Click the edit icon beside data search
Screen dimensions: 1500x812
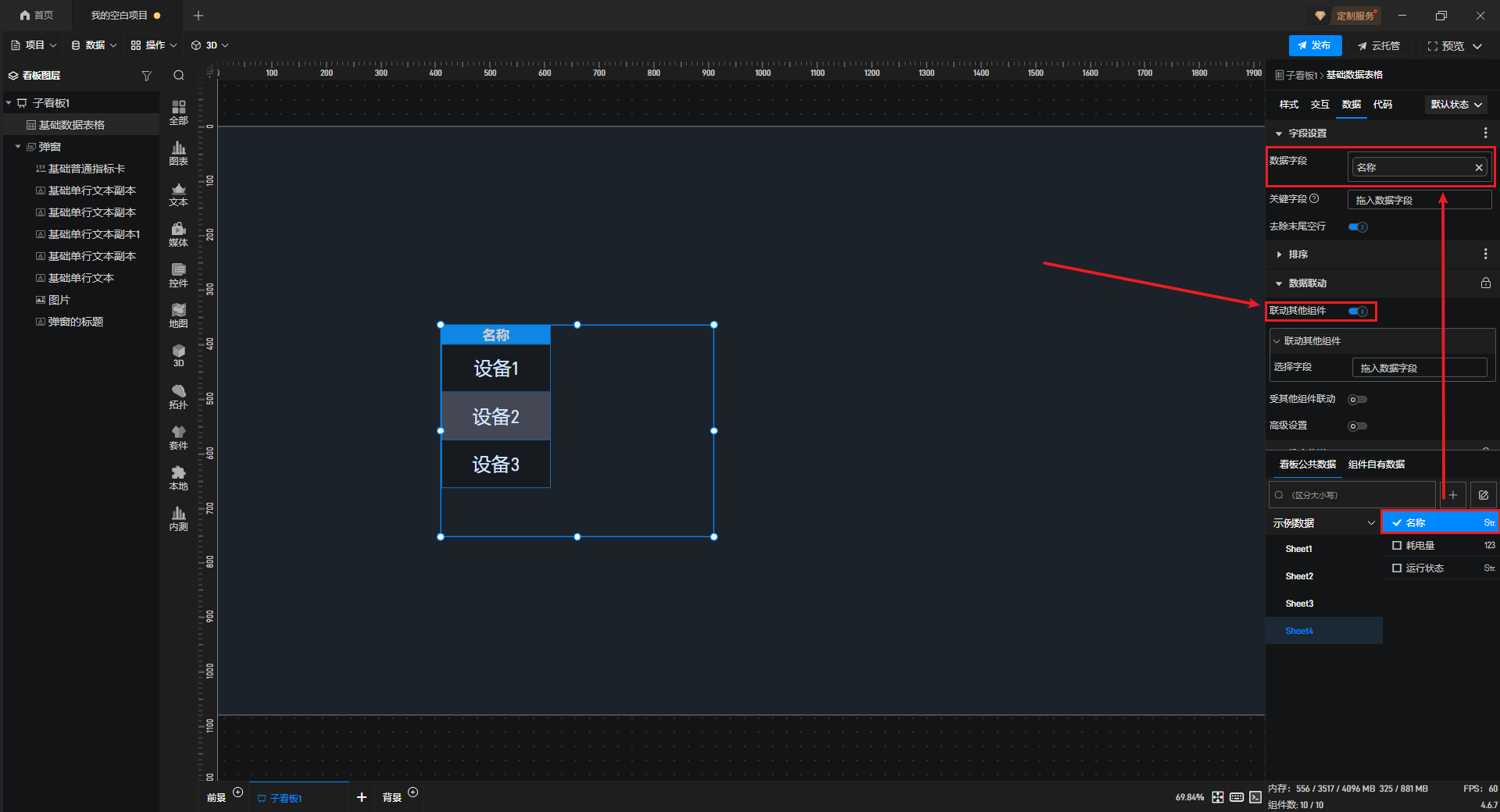click(x=1483, y=495)
